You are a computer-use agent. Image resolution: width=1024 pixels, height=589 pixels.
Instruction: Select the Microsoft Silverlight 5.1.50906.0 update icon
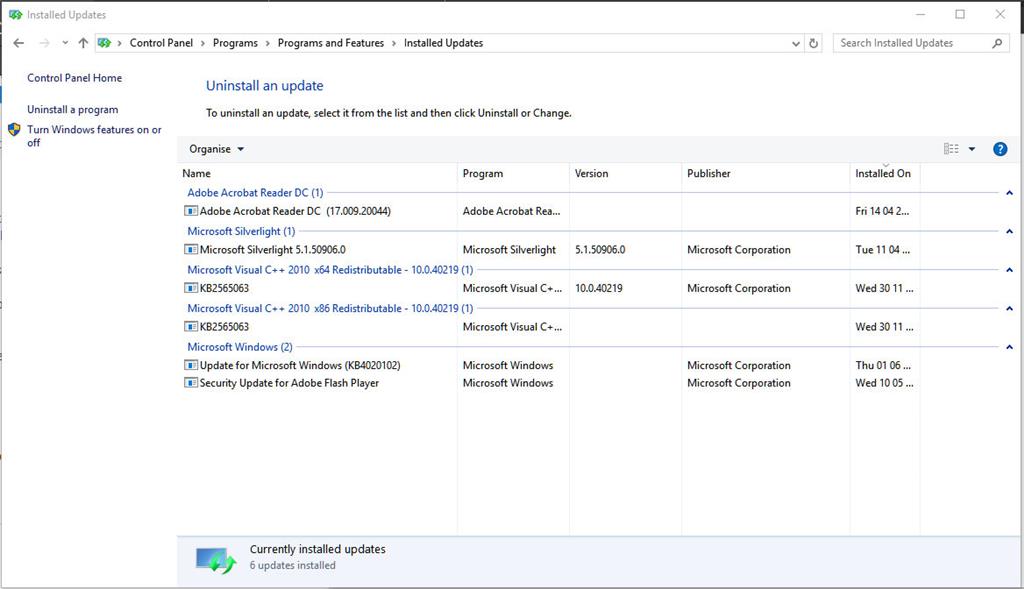pos(191,249)
